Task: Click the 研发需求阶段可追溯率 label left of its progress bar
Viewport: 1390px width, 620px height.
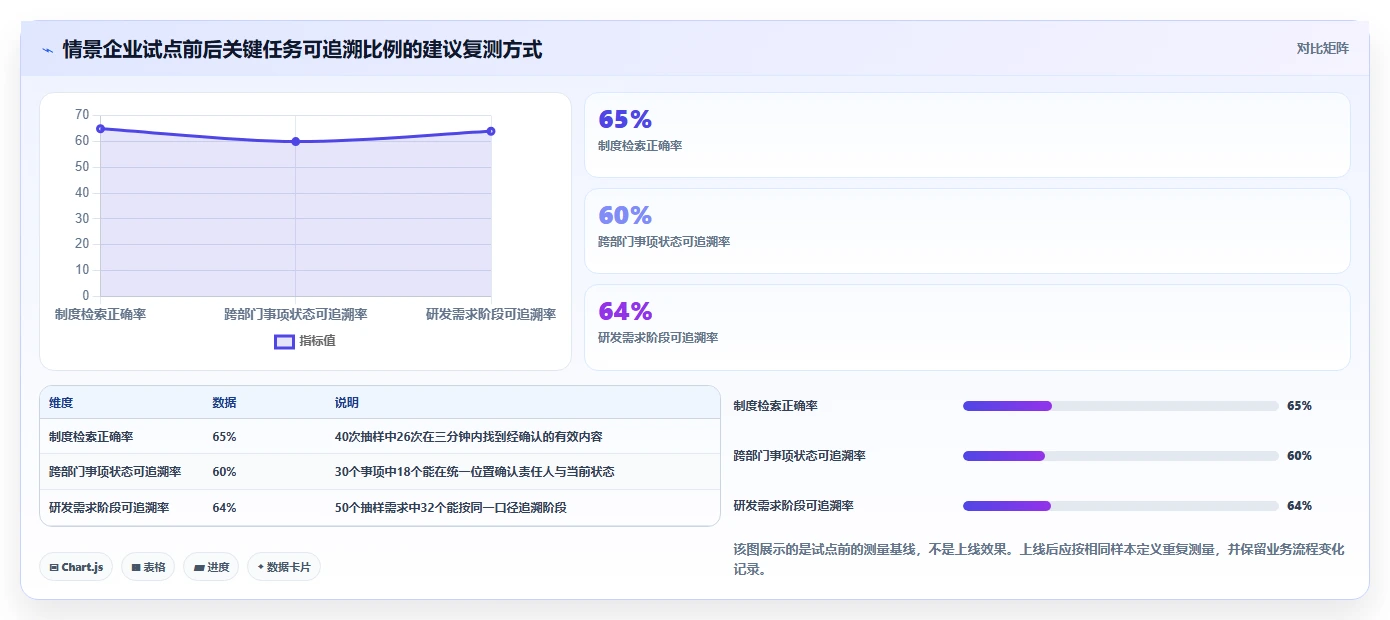Action: [793, 506]
